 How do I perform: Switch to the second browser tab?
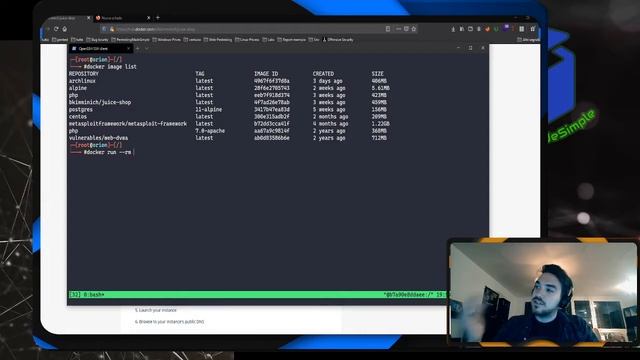(122, 18)
